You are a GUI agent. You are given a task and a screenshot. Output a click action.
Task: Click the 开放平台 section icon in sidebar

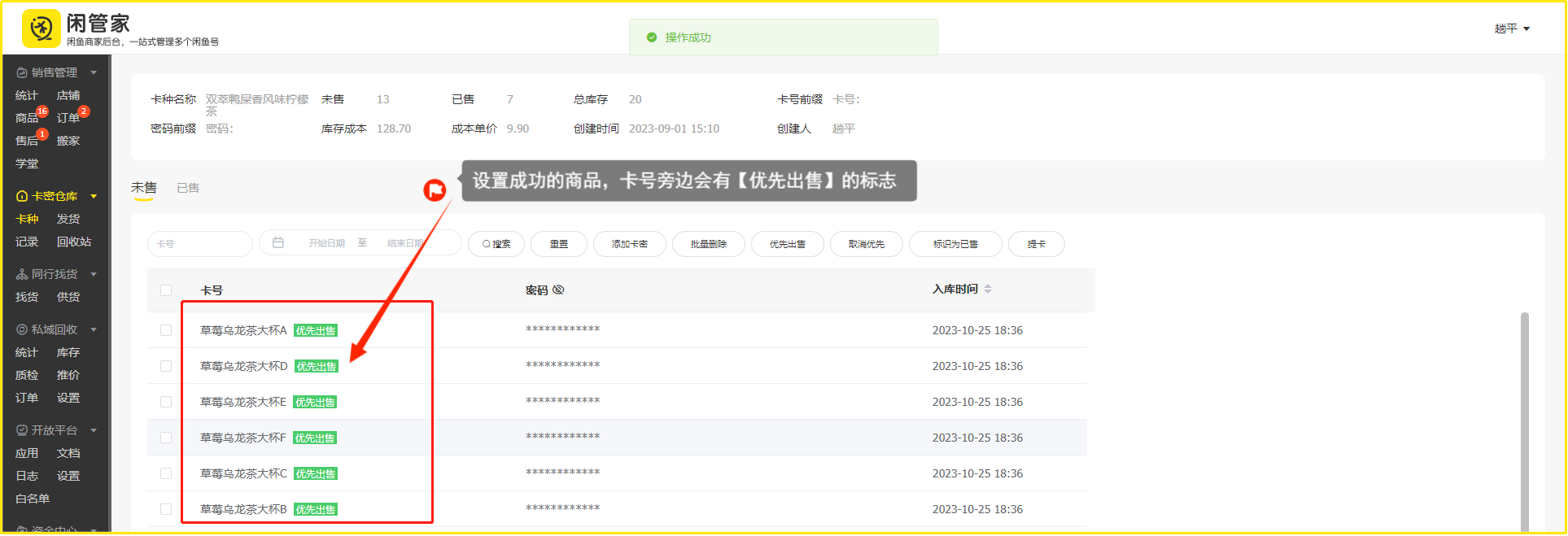[x=22, y=430]
